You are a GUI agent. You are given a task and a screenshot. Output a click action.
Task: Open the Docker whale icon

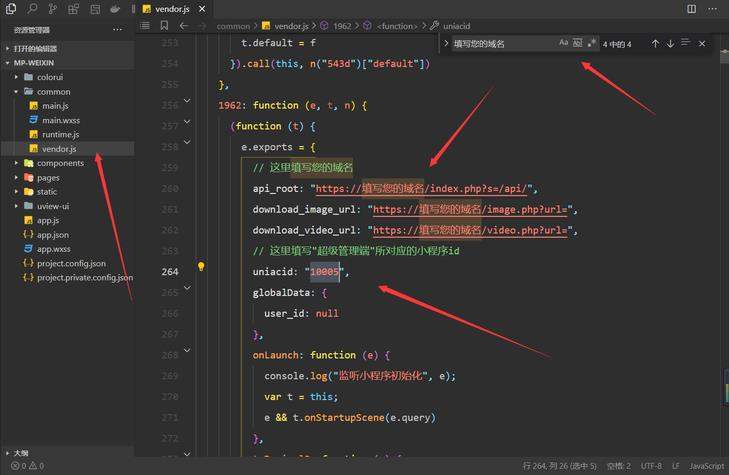pos(115,9)
